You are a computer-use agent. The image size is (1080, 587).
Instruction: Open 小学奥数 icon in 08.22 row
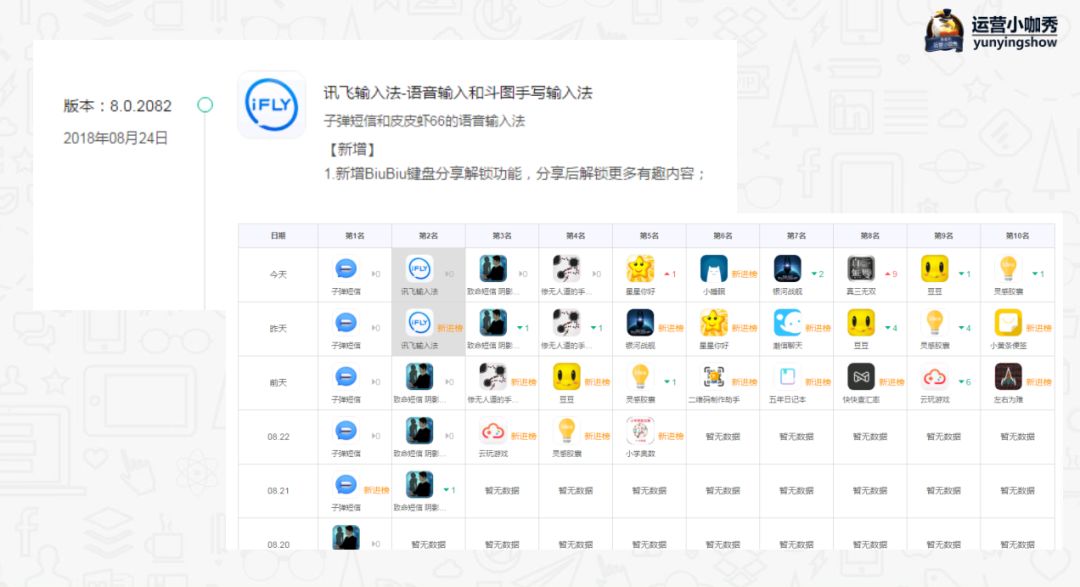[641, 431]
